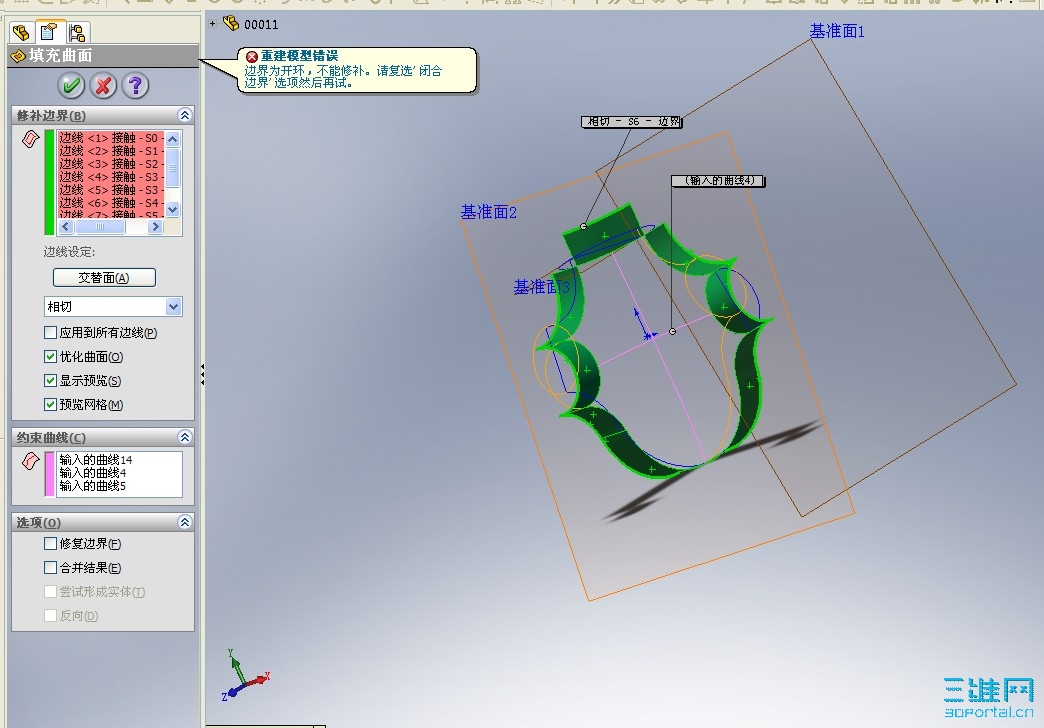Cancel fill surface with red X
This screenshot has width=1044, height=728.
(x=103, y=85)
